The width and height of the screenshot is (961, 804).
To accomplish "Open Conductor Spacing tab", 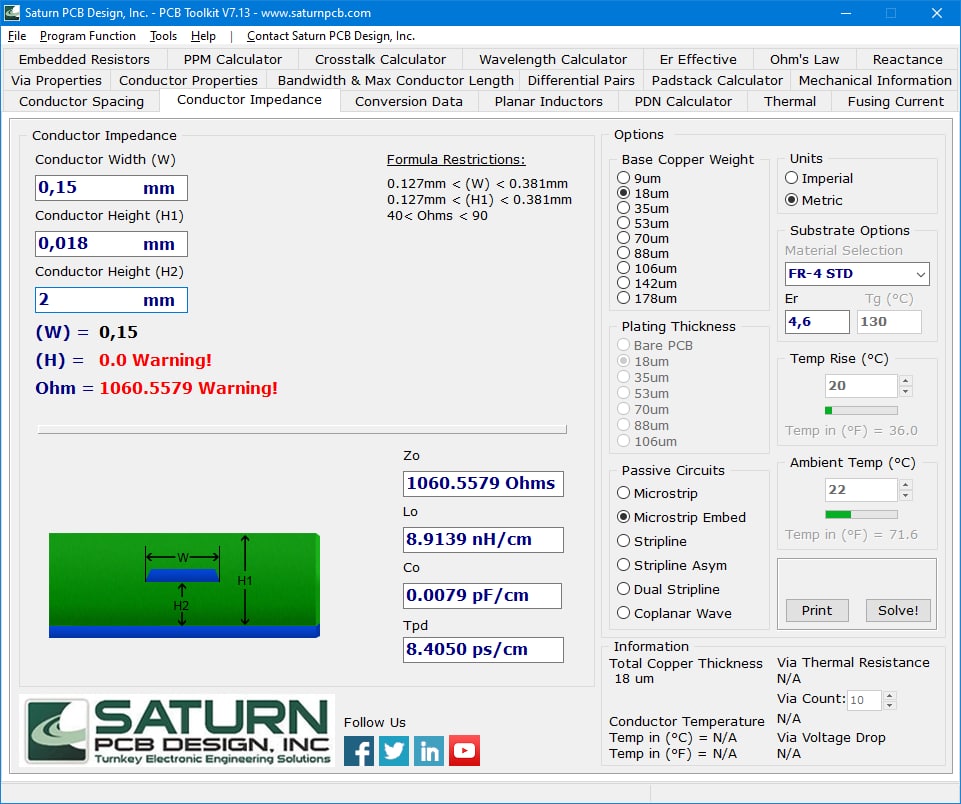I will coord(82,101).
